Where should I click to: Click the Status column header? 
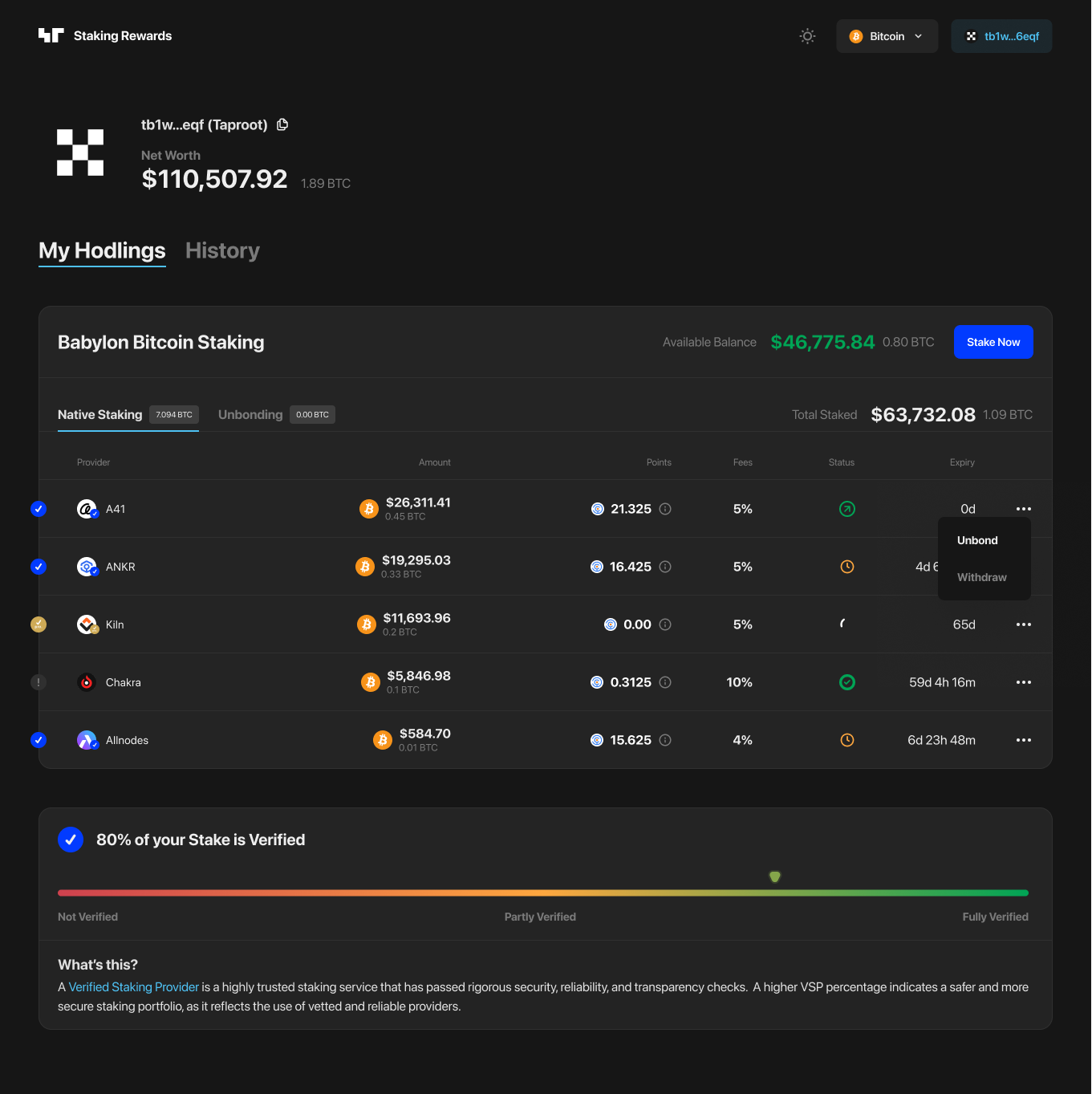pos(842,462)
